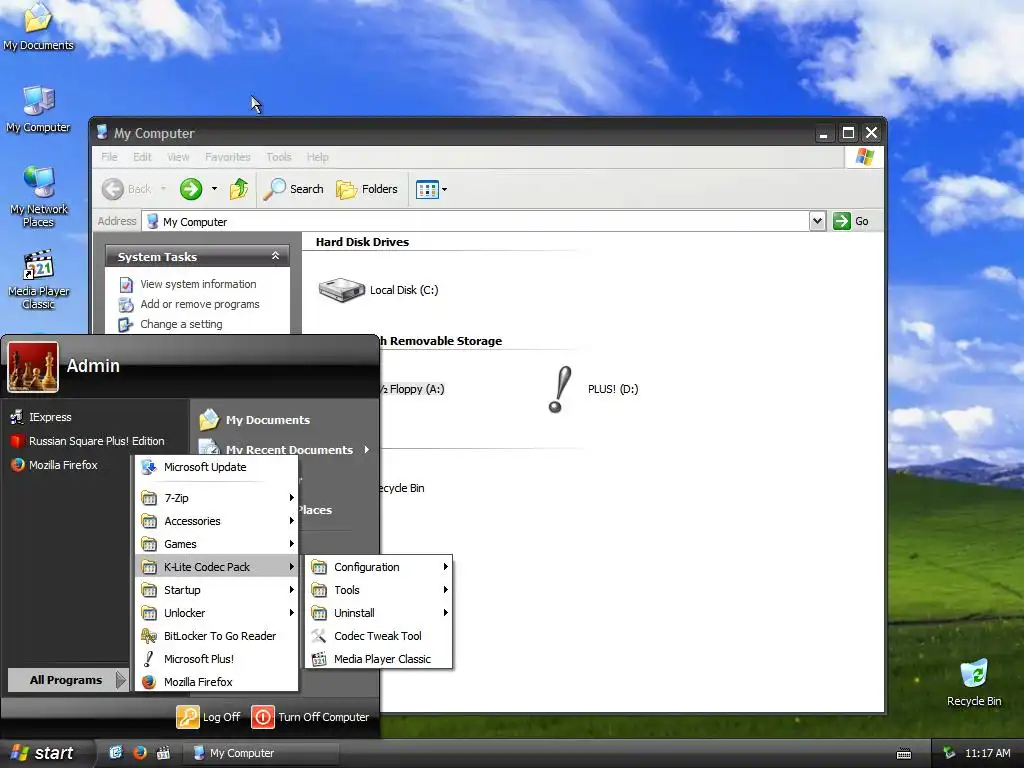Viewport: 1024px width, 768px height.
Task: Select Local Disk (C:) drive
Action: click(378, 290)
